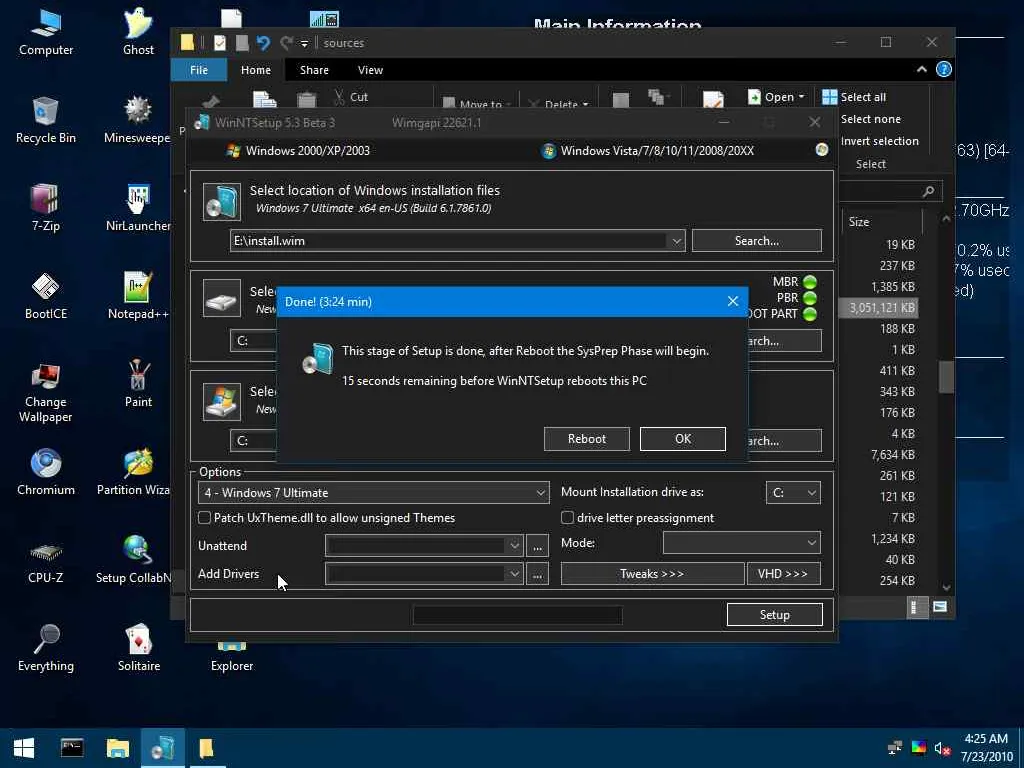Launch Minesweeper from the desktop
This screenshot has height=768, width=1024.
pyautogui.click(x=137, y=120)
